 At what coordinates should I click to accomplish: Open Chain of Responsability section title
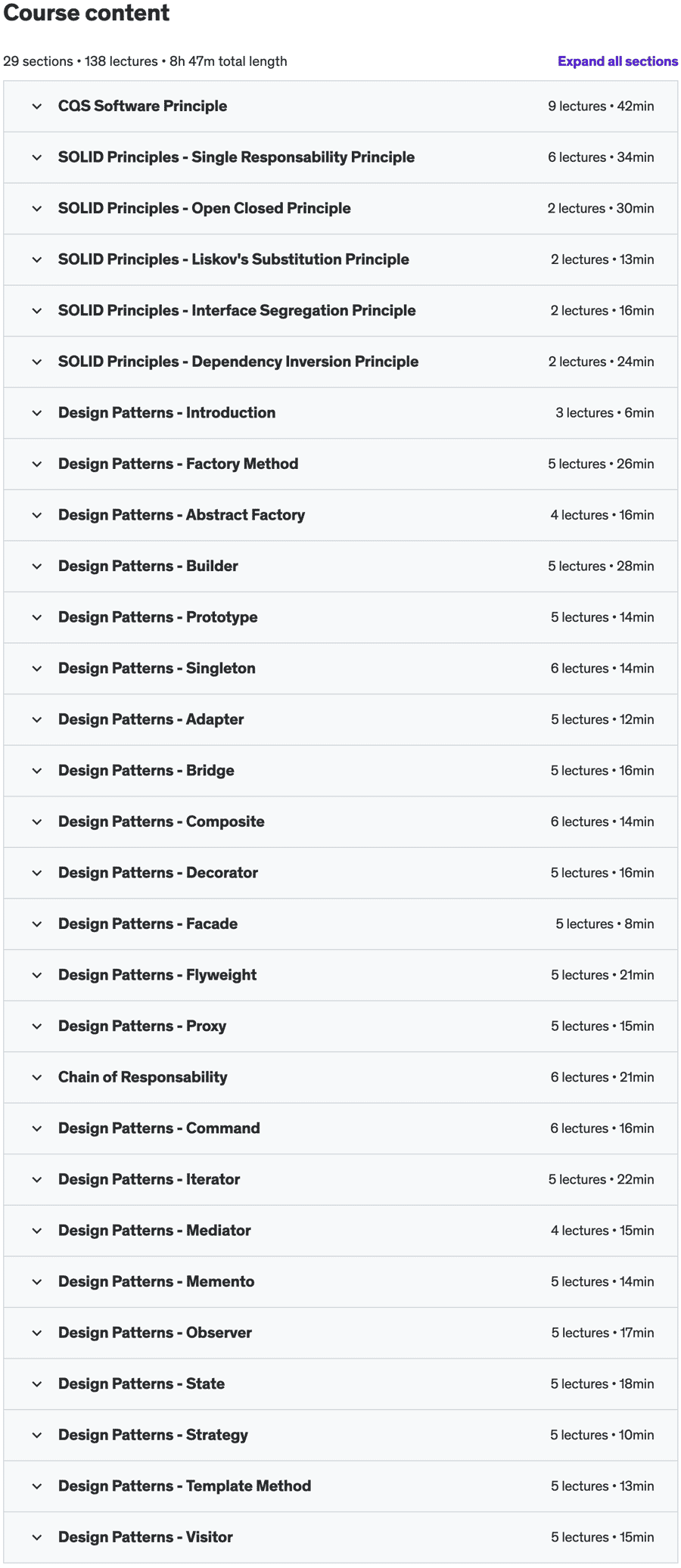click(x=143, y=1077)
